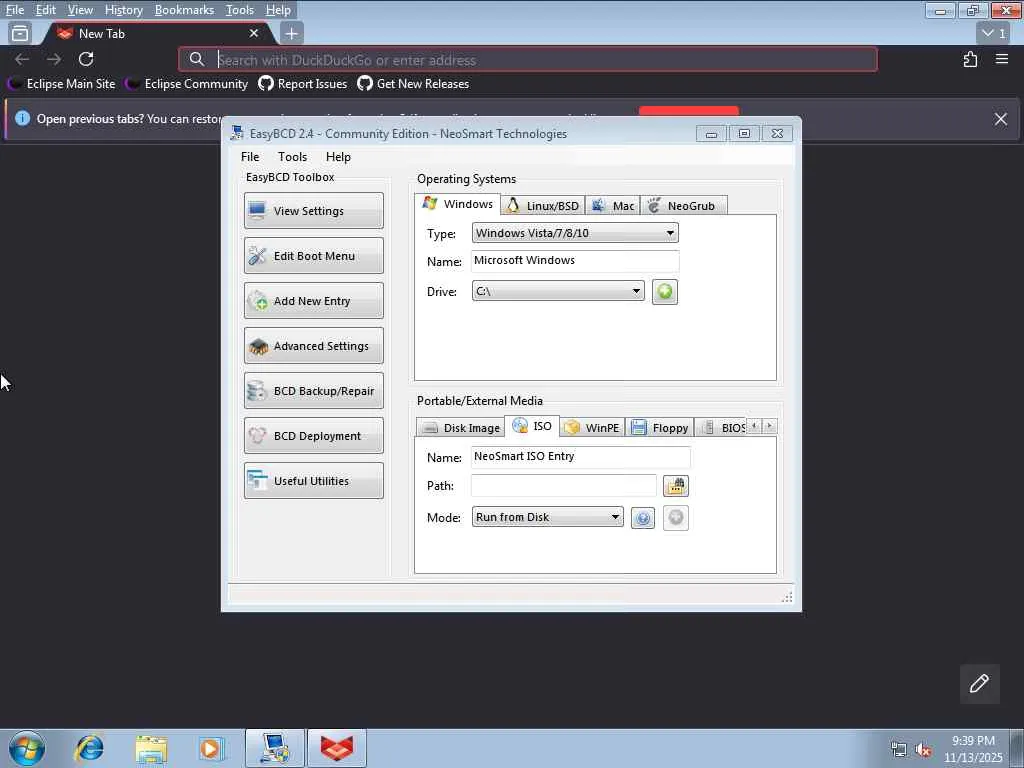Screen dimensions: 1024x768
Task: Open Eclipse Main Site bookmark
Action: [62, 84]
